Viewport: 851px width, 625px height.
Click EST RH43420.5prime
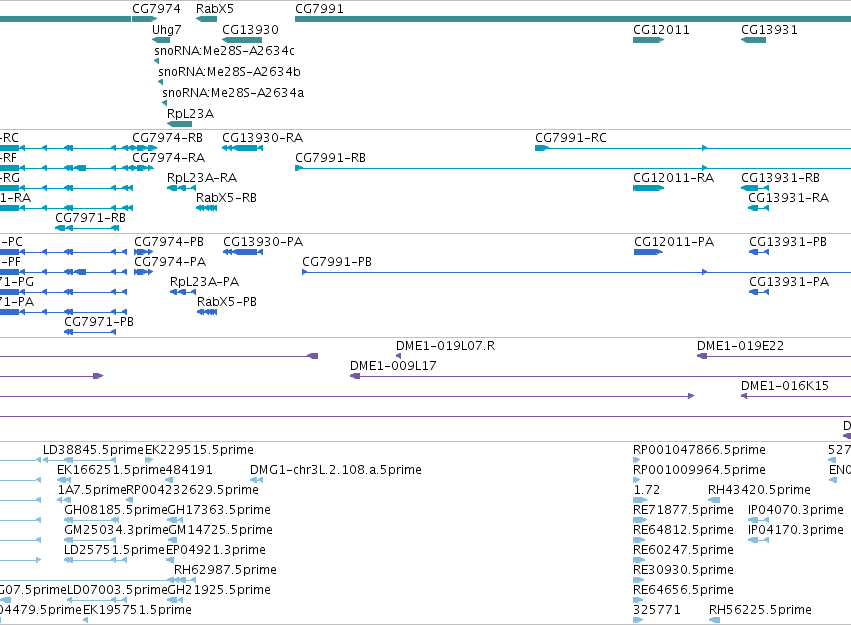pos(759,490)
